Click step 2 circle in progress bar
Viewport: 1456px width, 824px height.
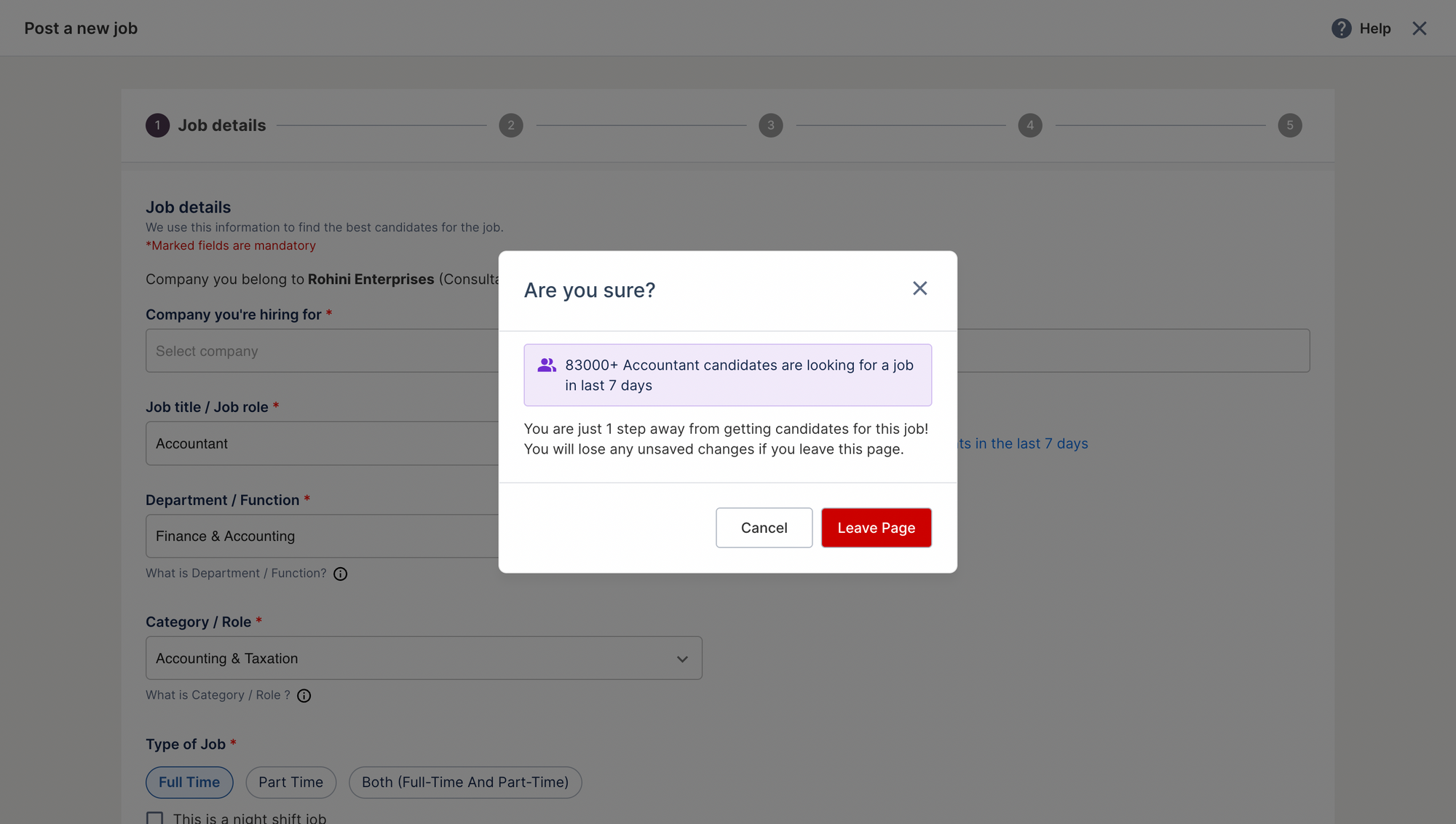click(x=511, y=125)
